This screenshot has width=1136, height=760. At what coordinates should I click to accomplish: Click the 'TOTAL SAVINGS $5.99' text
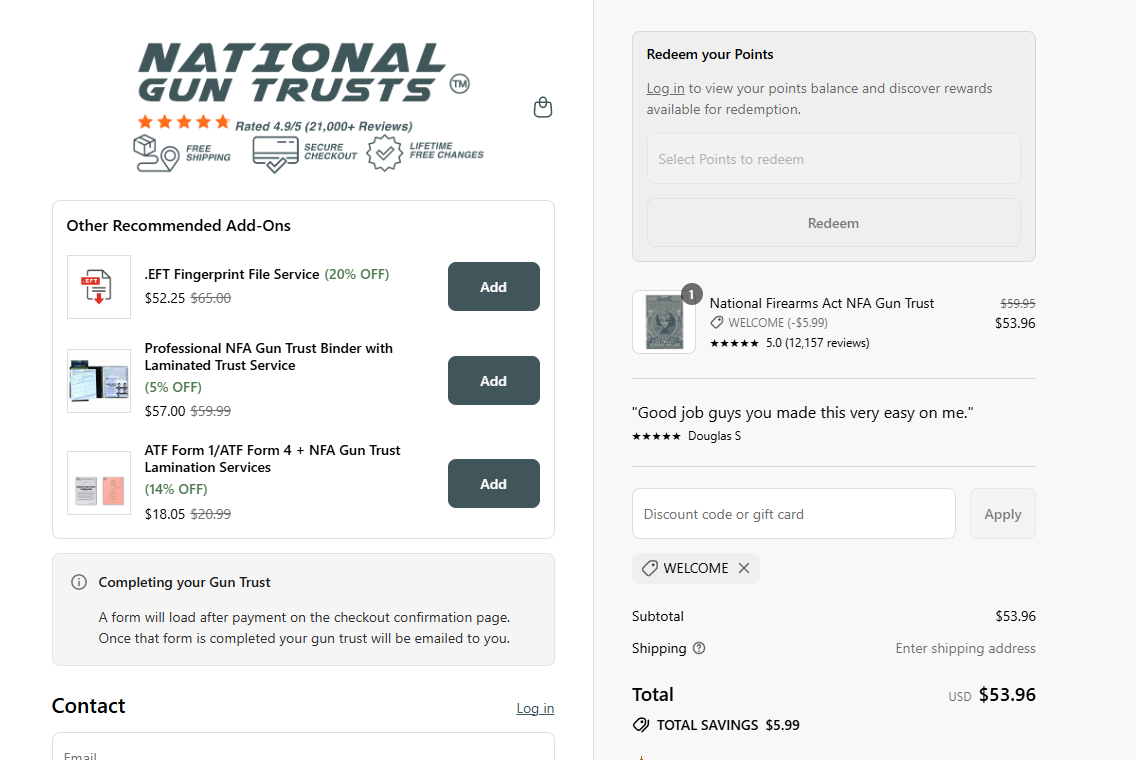click(728, 724)
